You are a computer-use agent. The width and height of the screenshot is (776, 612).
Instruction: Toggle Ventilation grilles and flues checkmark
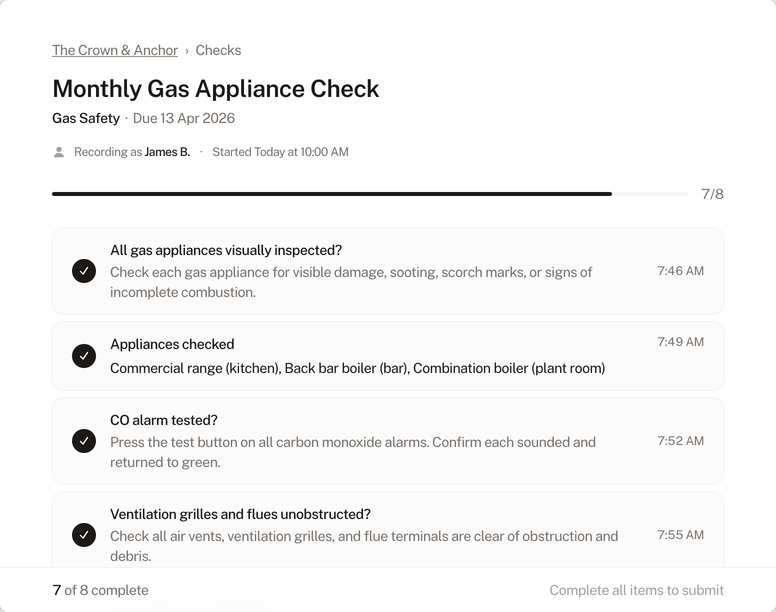84,535
